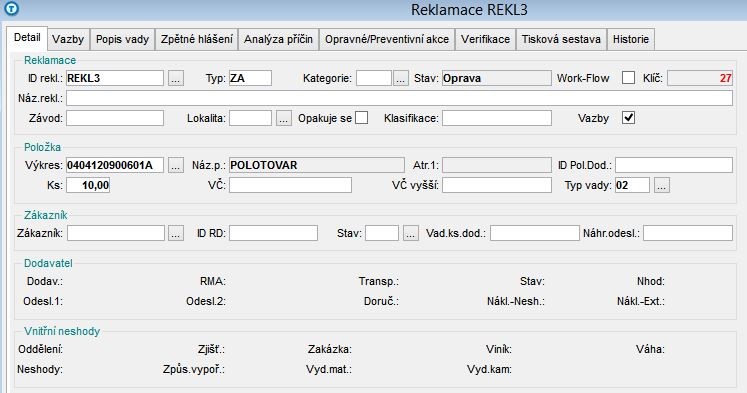Open the Analýza příčin tab
747x393 pixels.
[x=278, y=39]
